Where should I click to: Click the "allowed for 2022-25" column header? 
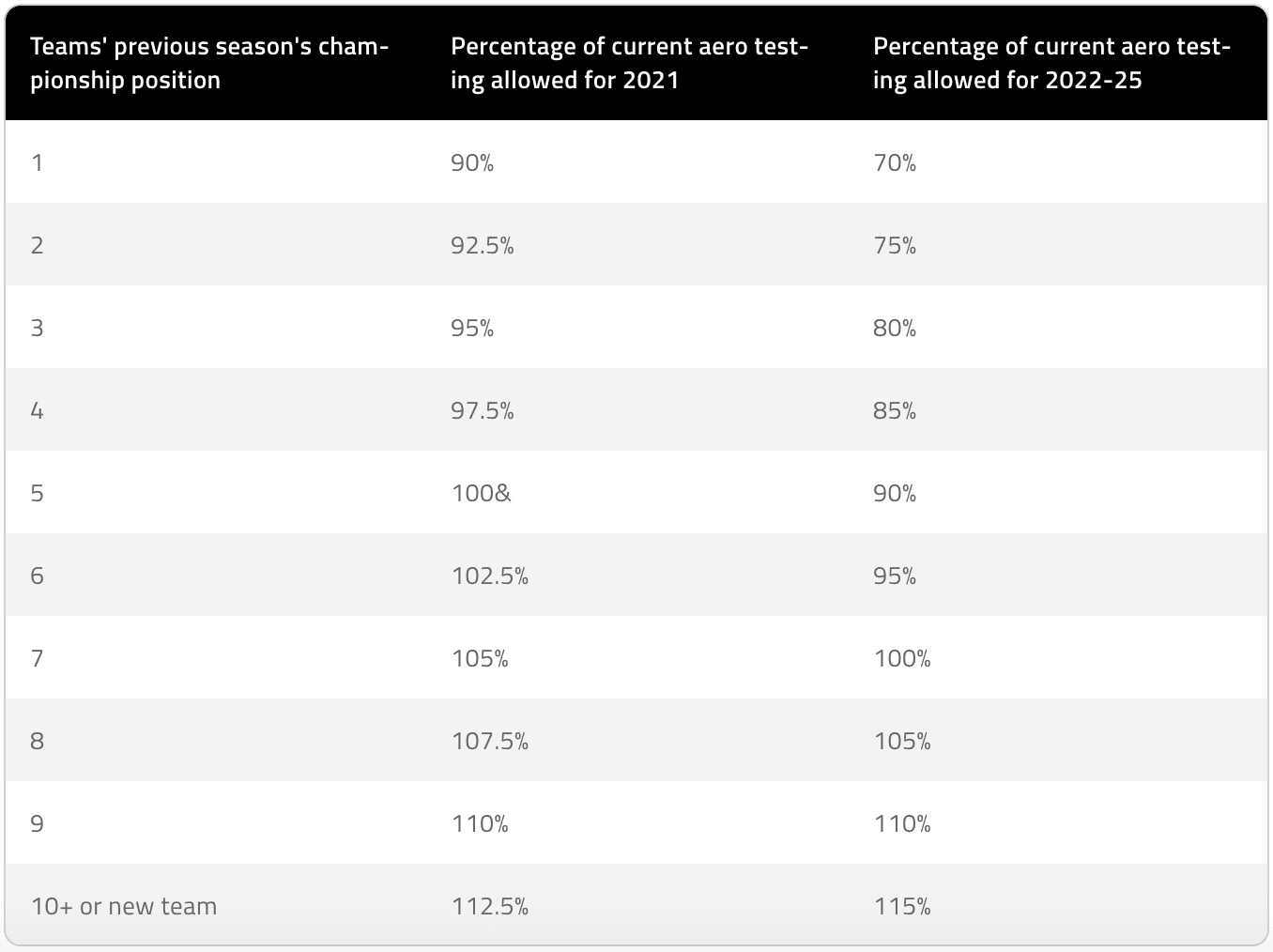pos(1051,63)
